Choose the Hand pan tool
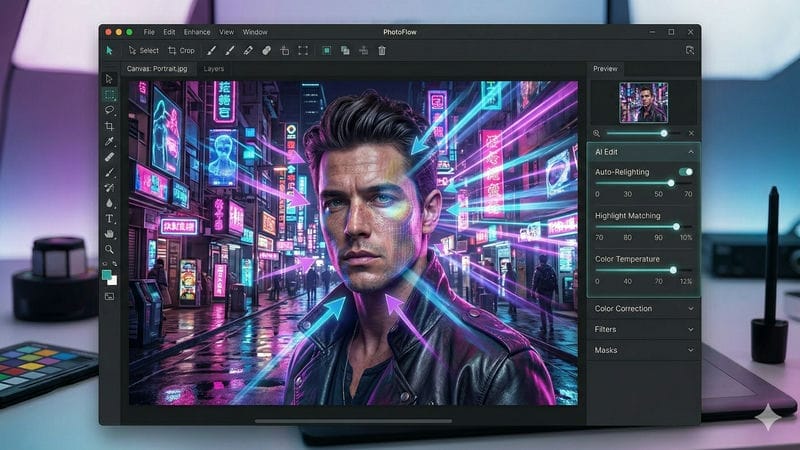The image size is (800, 450). pos(110,233)
